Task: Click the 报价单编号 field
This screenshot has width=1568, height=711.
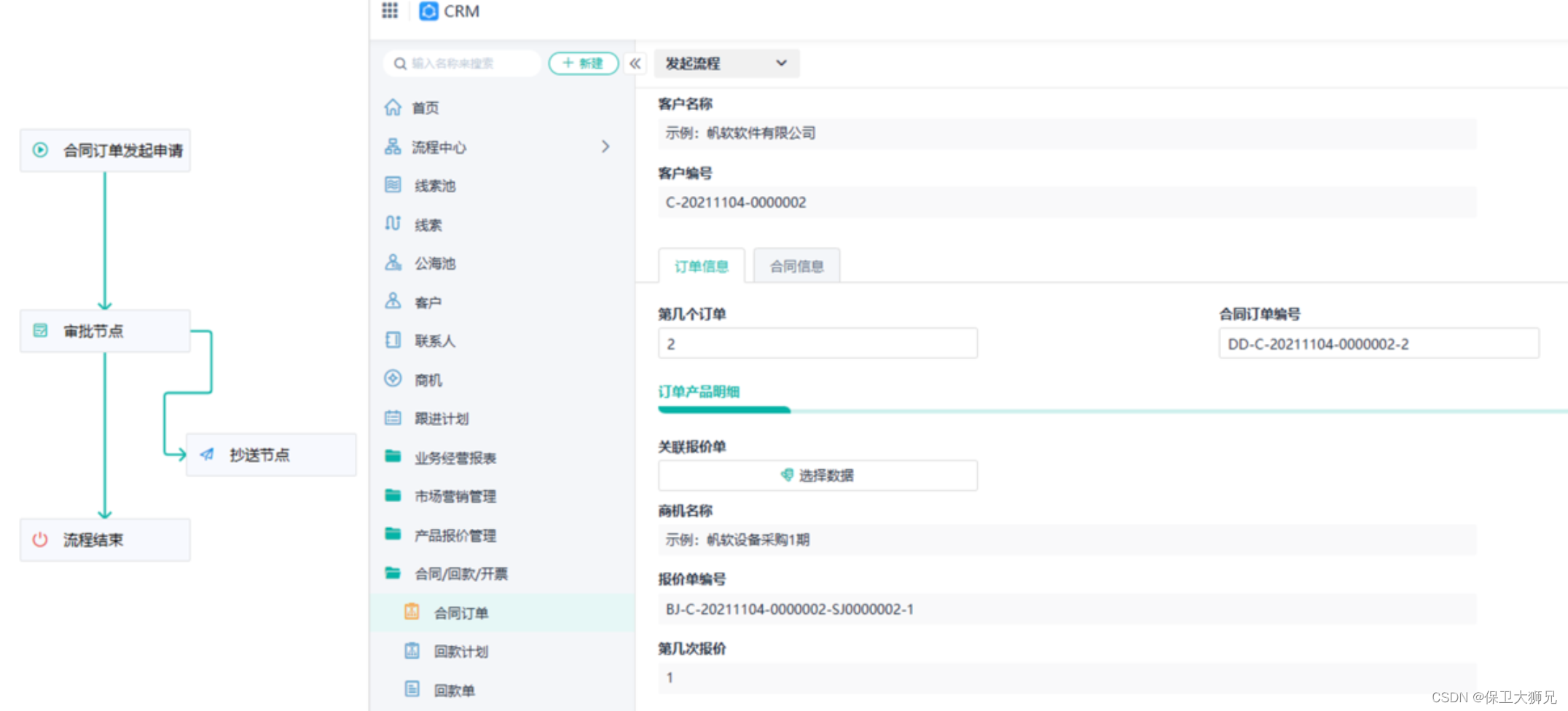Action: point(1067,609)
